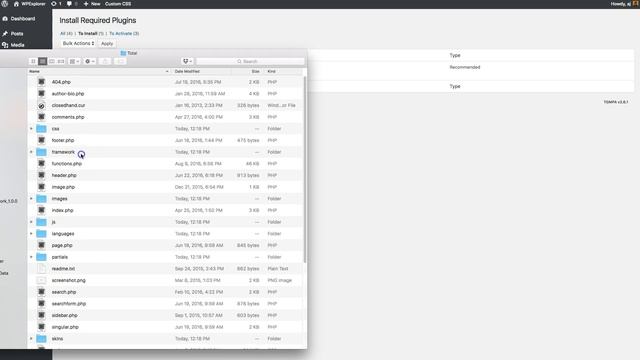Switch Finder to cover flow view
The height and width of the screenshot is (360, 640).
click(x=61, y=61)
